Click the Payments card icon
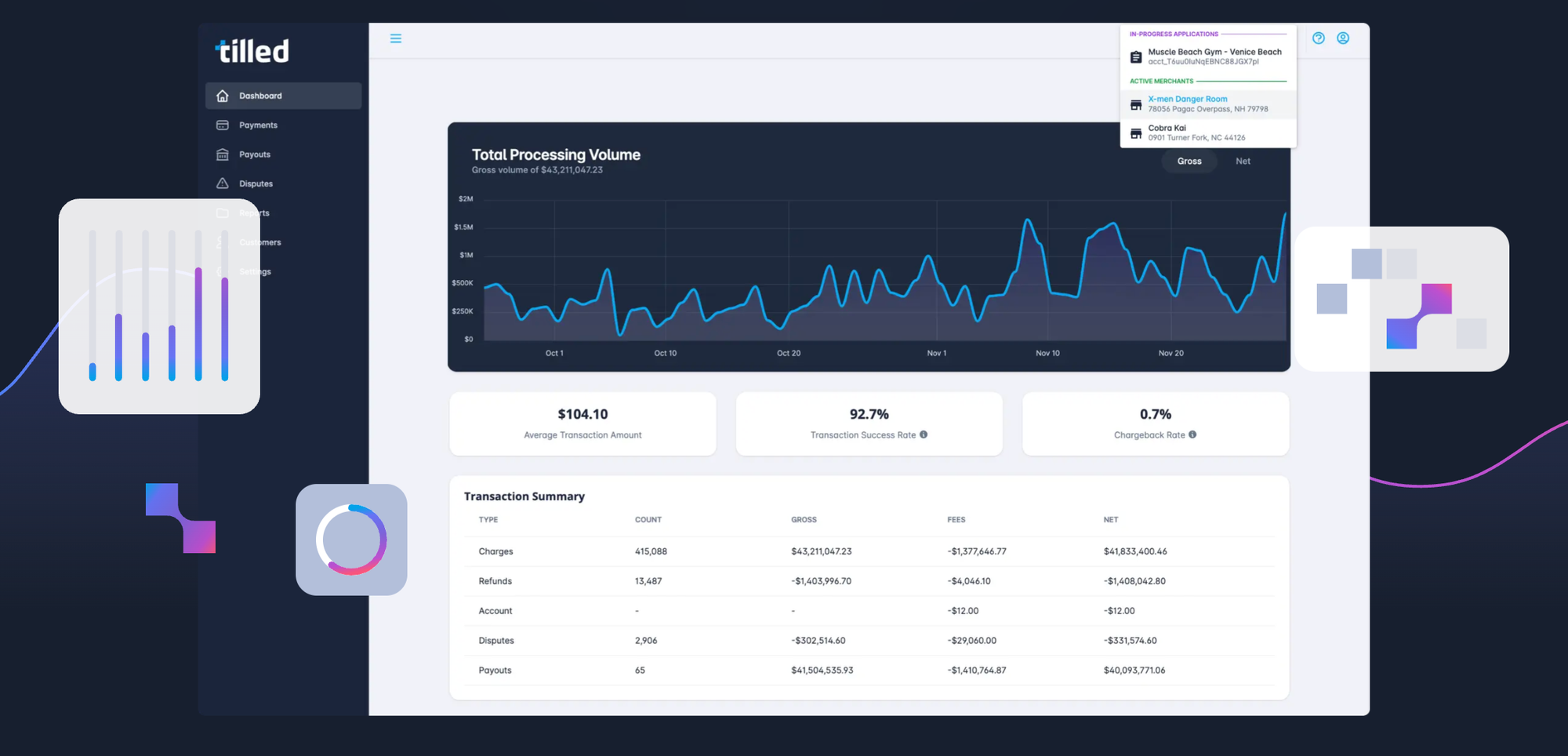Screen dimensions: 1568x756 pyautogui.click(x=223, y=125)
